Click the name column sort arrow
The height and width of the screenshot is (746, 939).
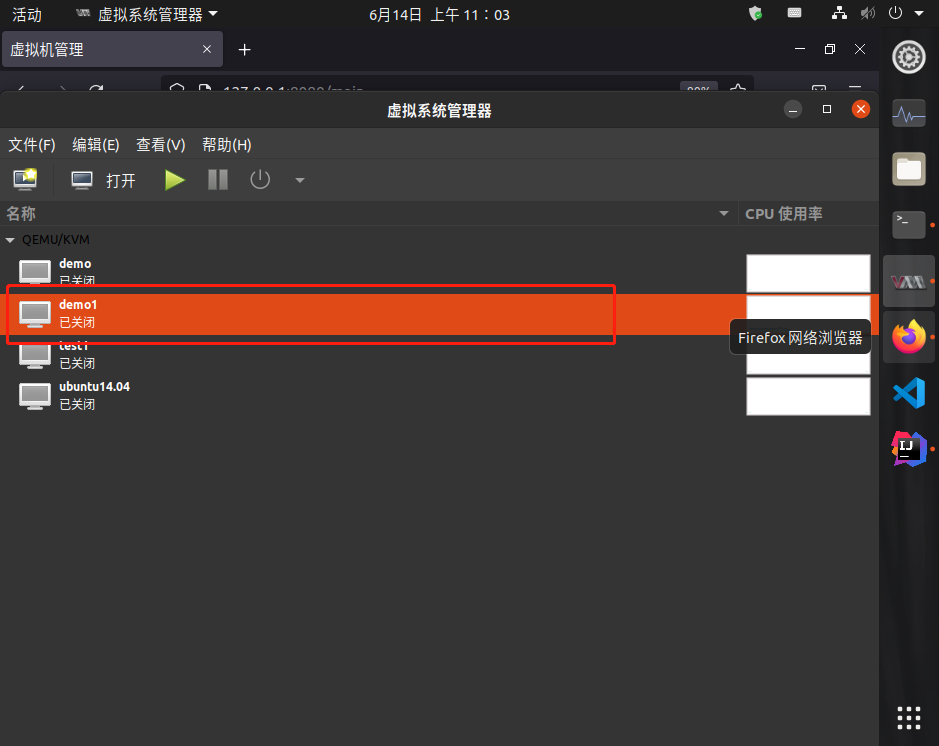[724, 214]
